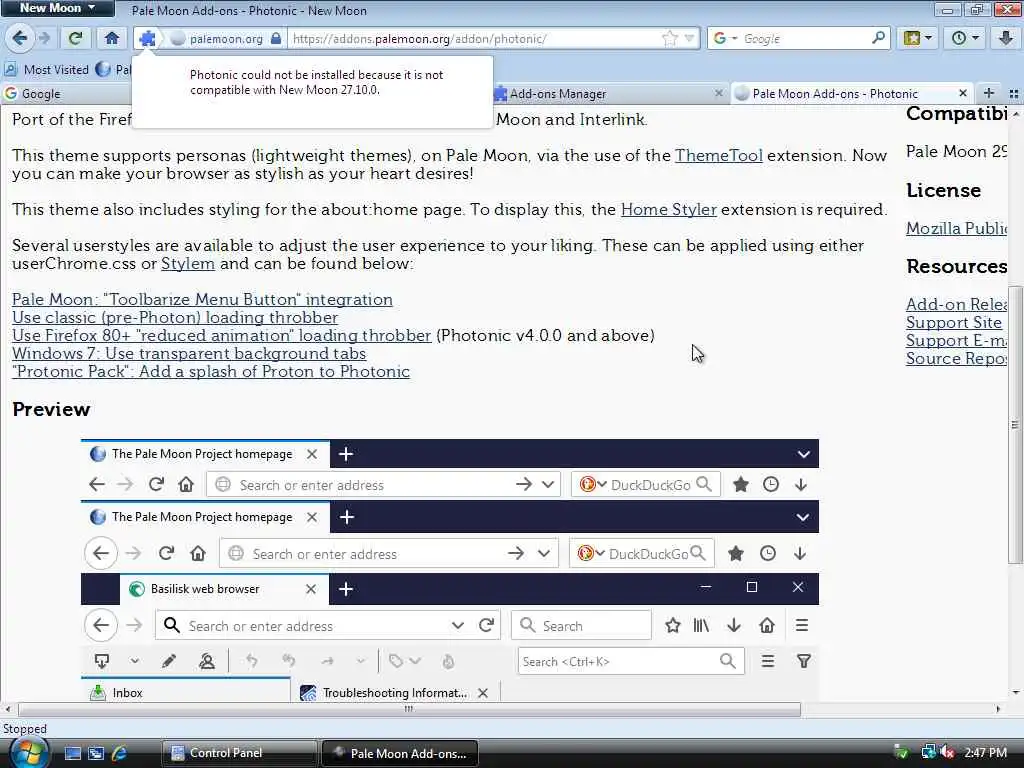Close the Add-ons Manager tab
Viewport: 1024px width, 768px height.
coord(718,93)
